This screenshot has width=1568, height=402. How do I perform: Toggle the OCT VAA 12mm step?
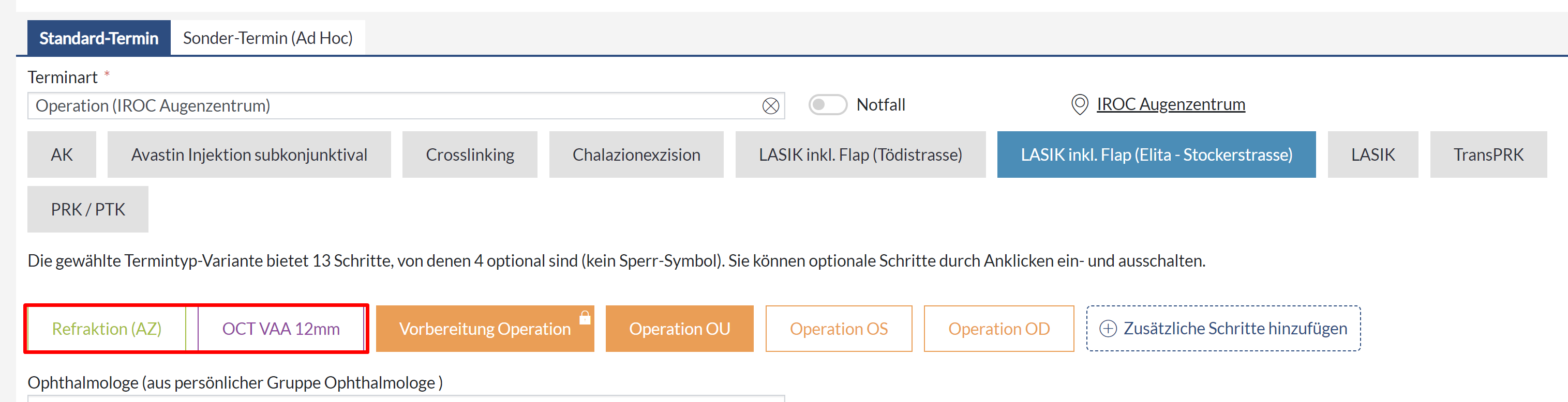280,329
